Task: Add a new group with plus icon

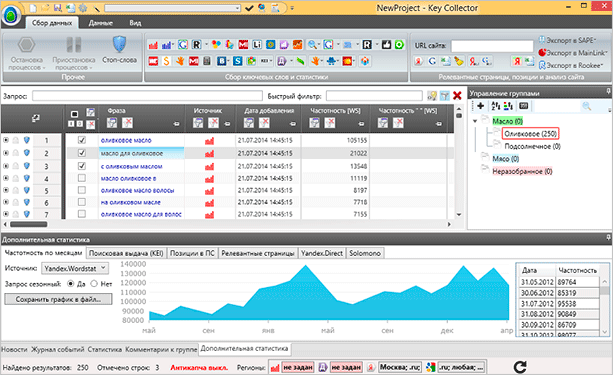Action: pos(480,106)
